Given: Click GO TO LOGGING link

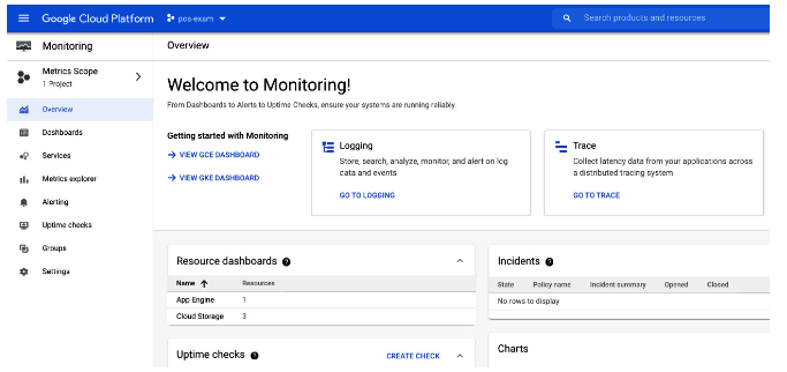Looking at the screenshot, I should point(367,195).
